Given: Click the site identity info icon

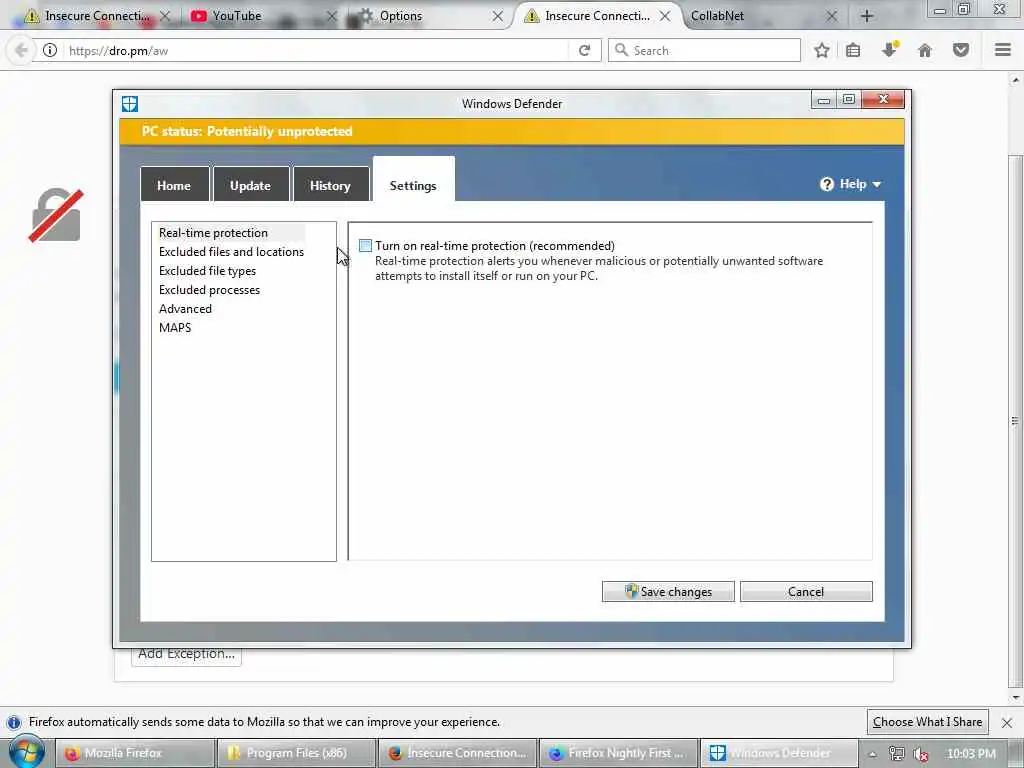Looking at the screenshot, I should (x=50, y=50).
